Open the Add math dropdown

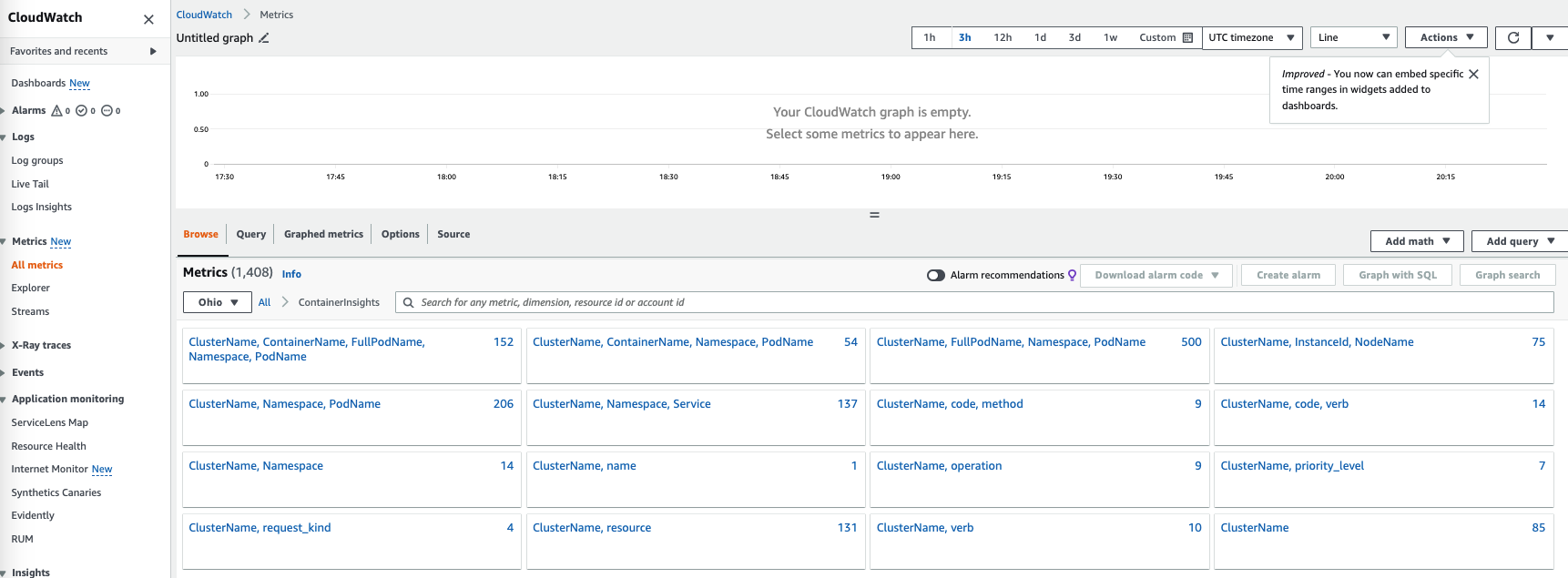(1417, 241)
